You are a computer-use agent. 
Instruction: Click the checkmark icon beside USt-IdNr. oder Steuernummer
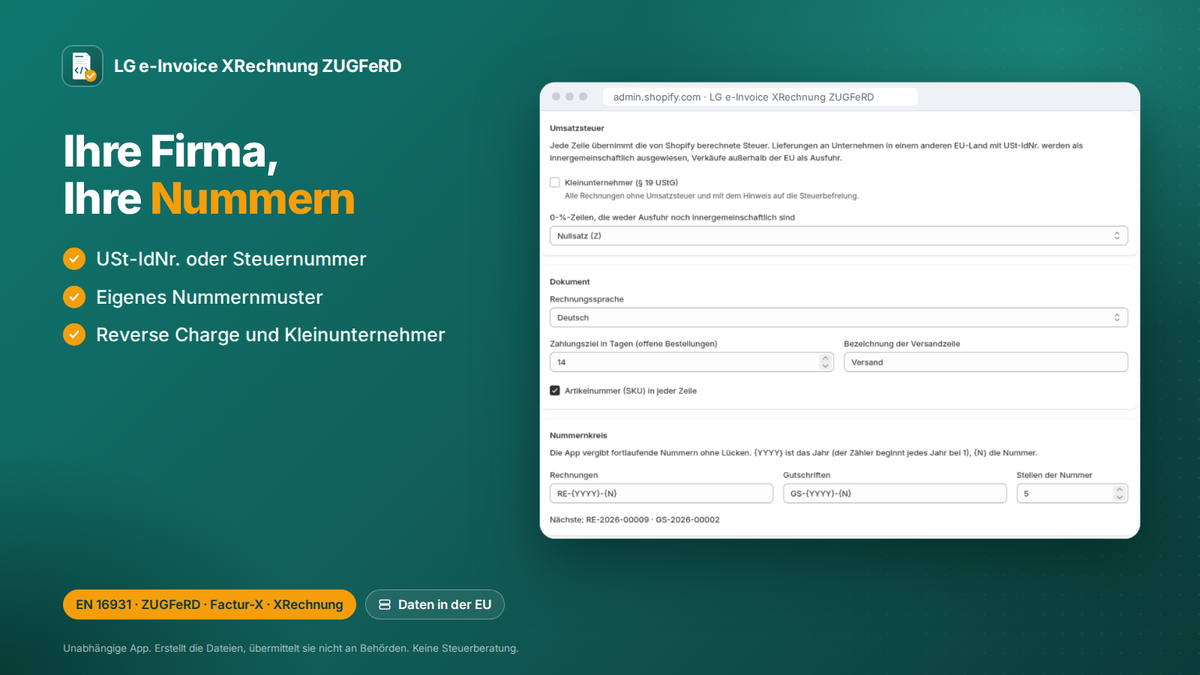pos(74,259)
